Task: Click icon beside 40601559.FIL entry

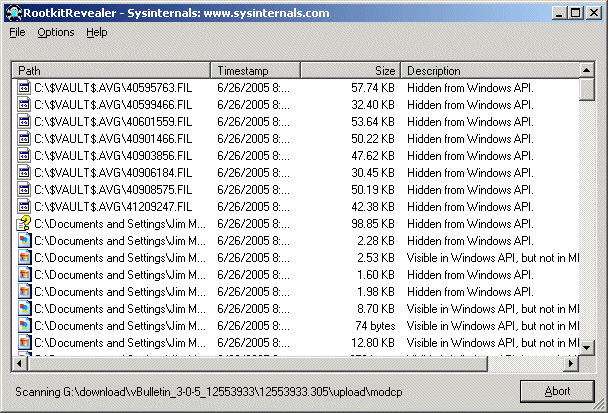Action: click(24, 122)
